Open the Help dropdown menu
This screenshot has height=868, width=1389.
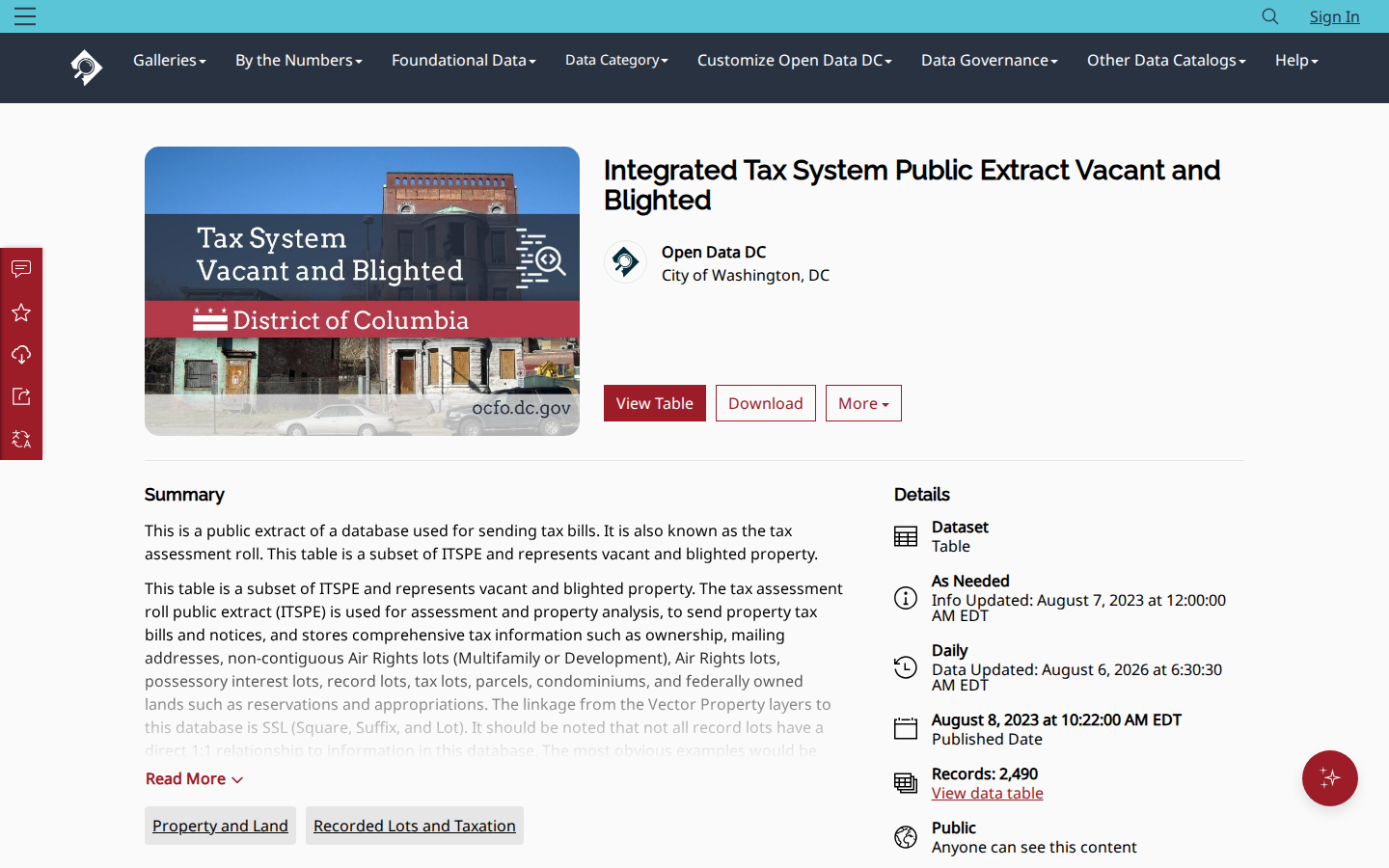1296,60
